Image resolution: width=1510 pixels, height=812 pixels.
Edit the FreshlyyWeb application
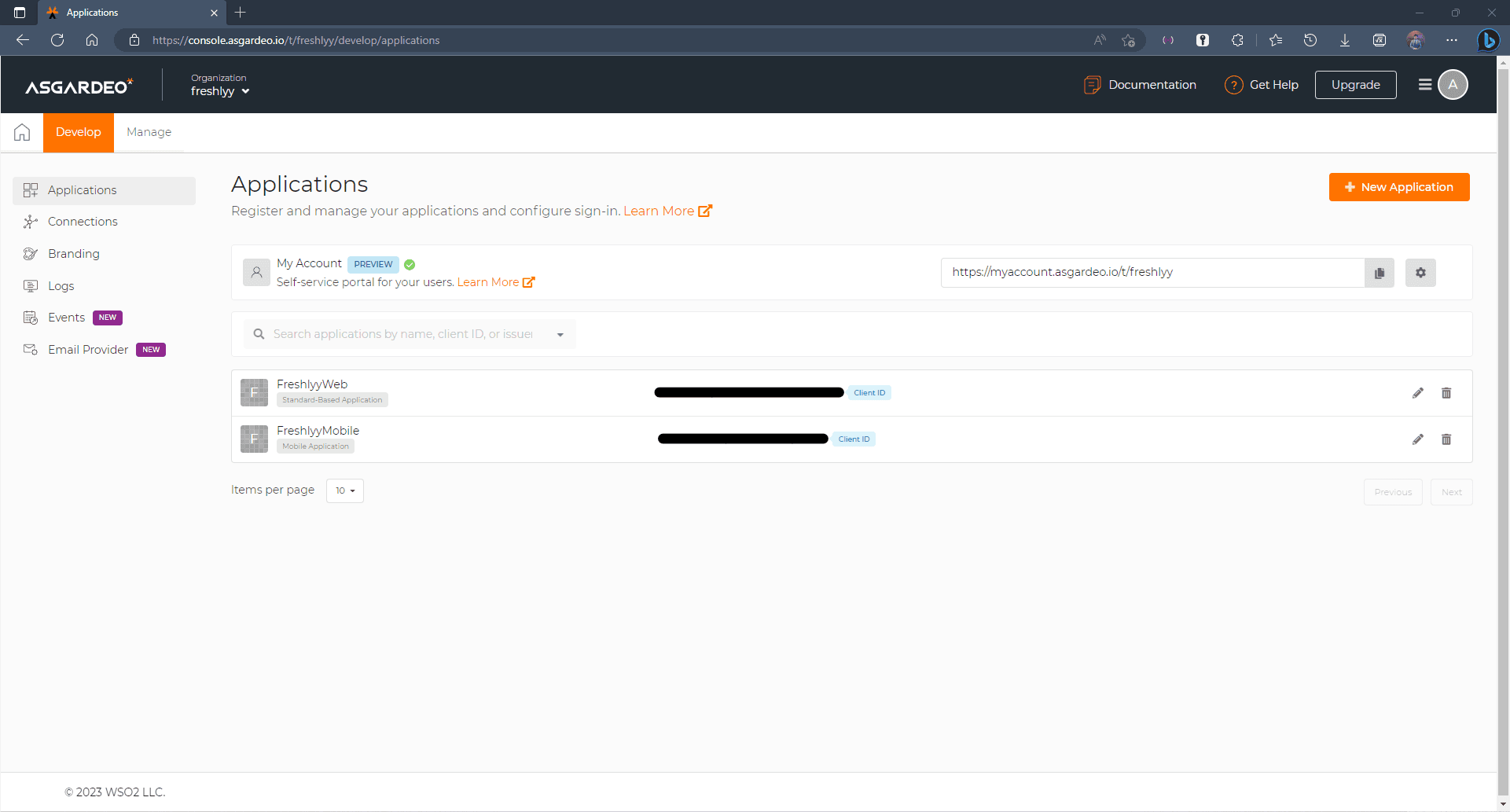click(x=1418, y=393)
